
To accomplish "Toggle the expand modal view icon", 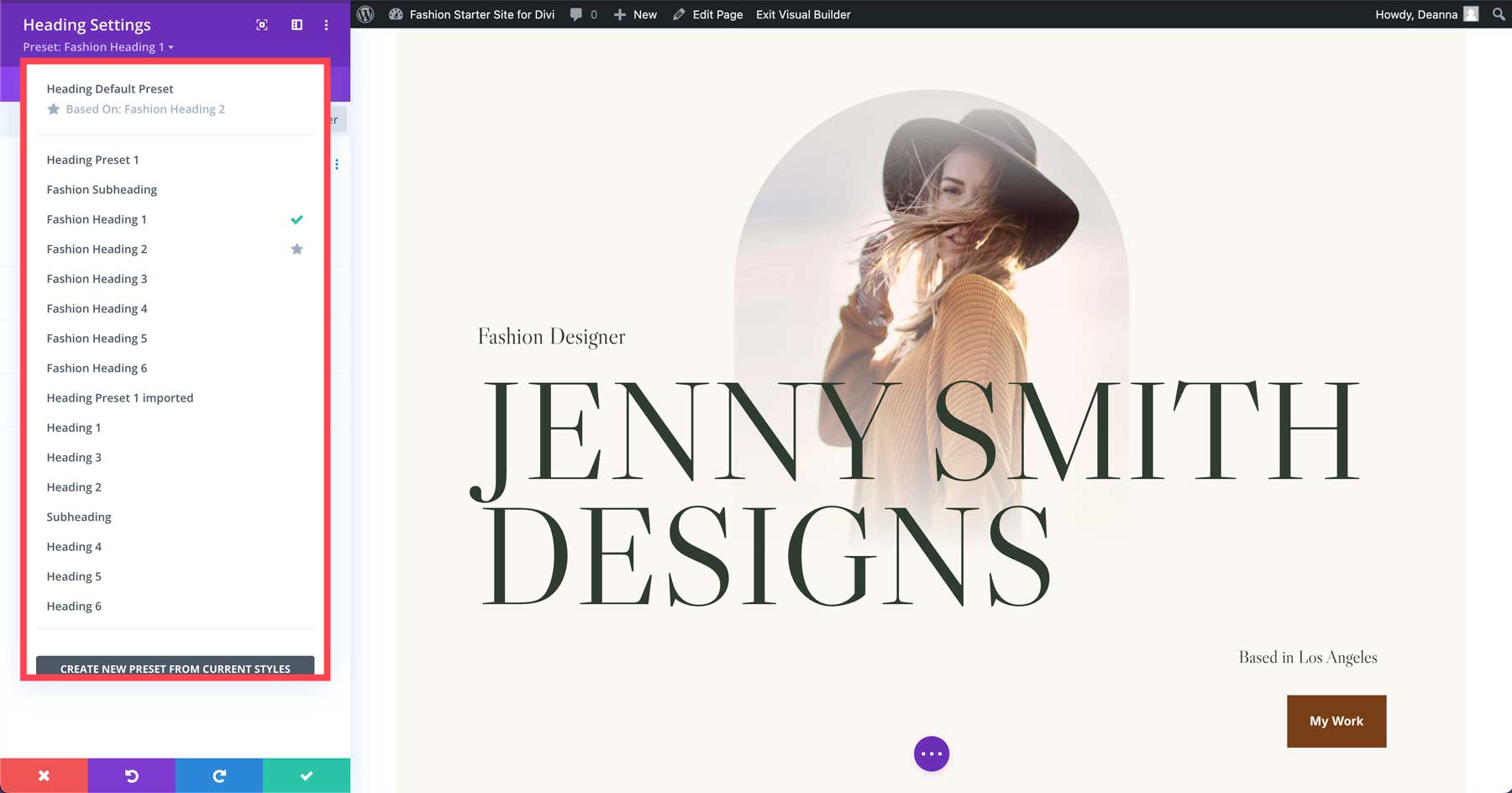I will [x=261, y=25].
